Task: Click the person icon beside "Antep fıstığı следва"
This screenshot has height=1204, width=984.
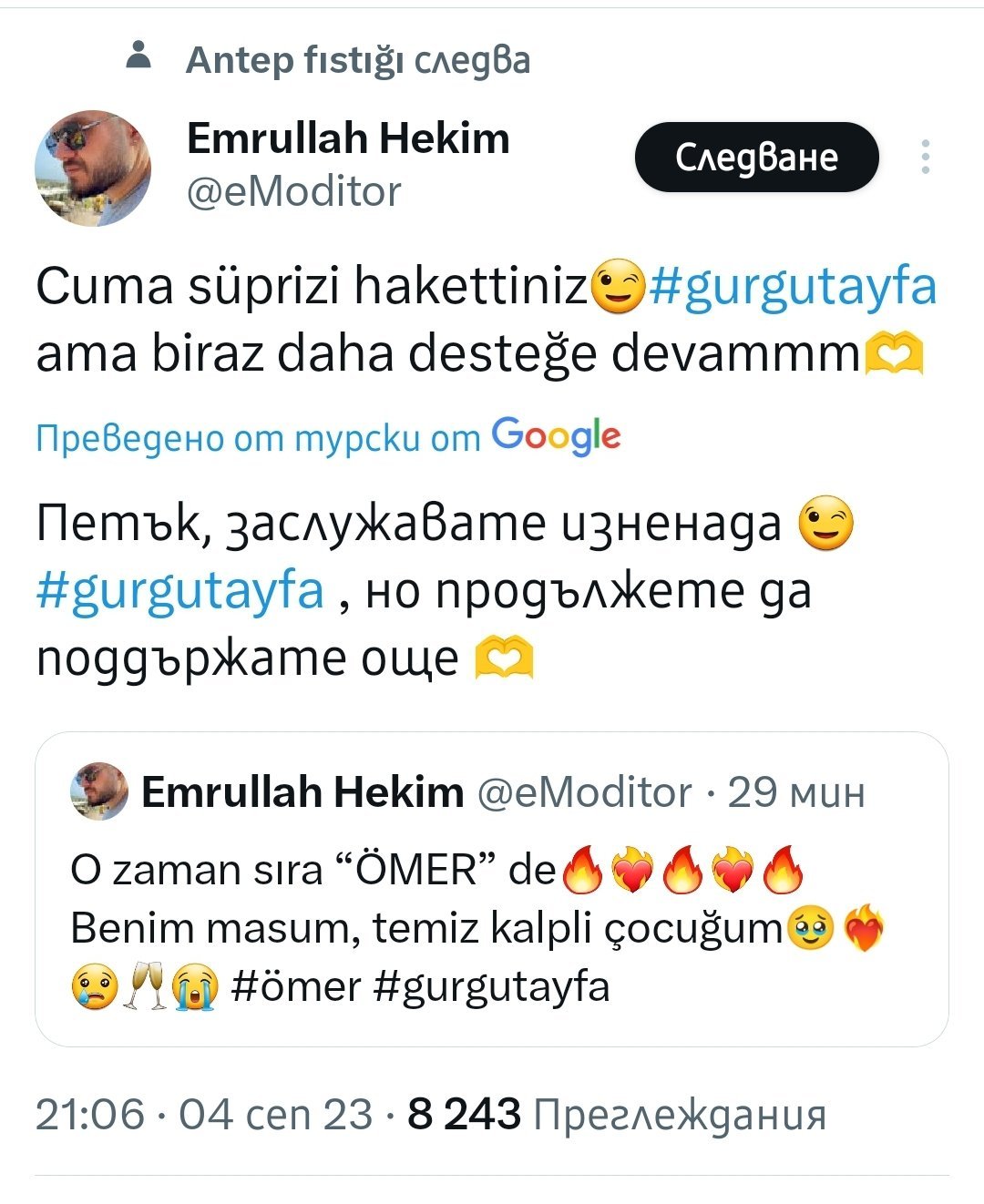Action: 138,56
